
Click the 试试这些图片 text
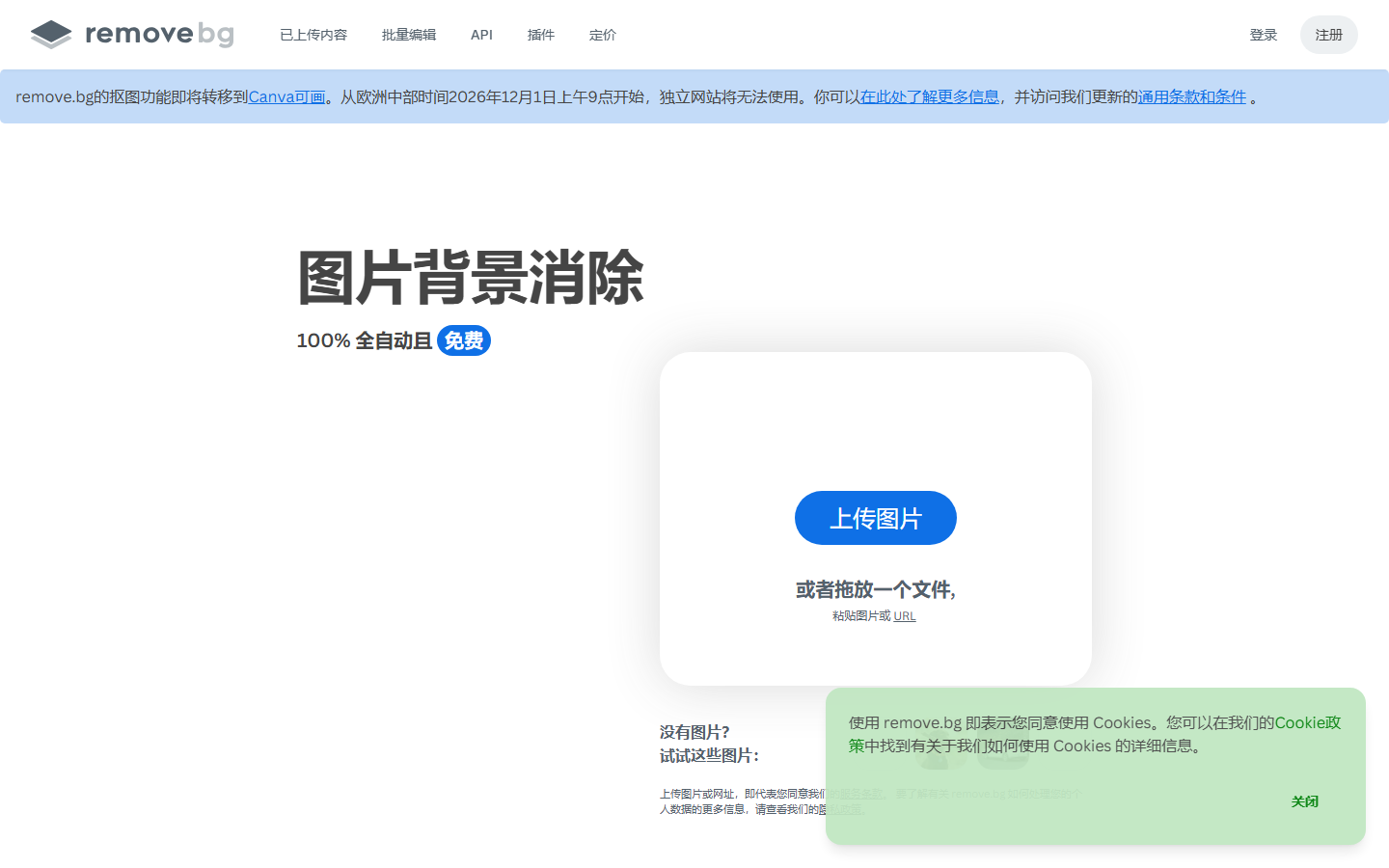point(709,755)
